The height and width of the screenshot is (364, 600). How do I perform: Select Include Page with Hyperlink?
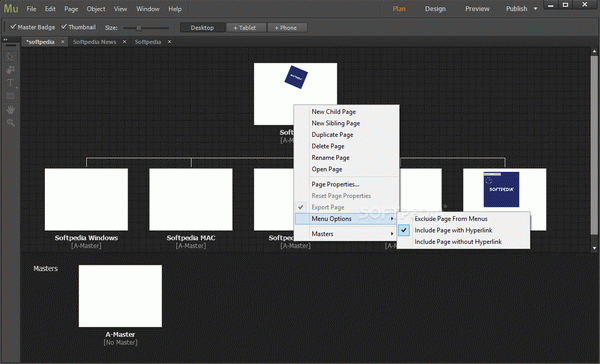tap(463, 230)
